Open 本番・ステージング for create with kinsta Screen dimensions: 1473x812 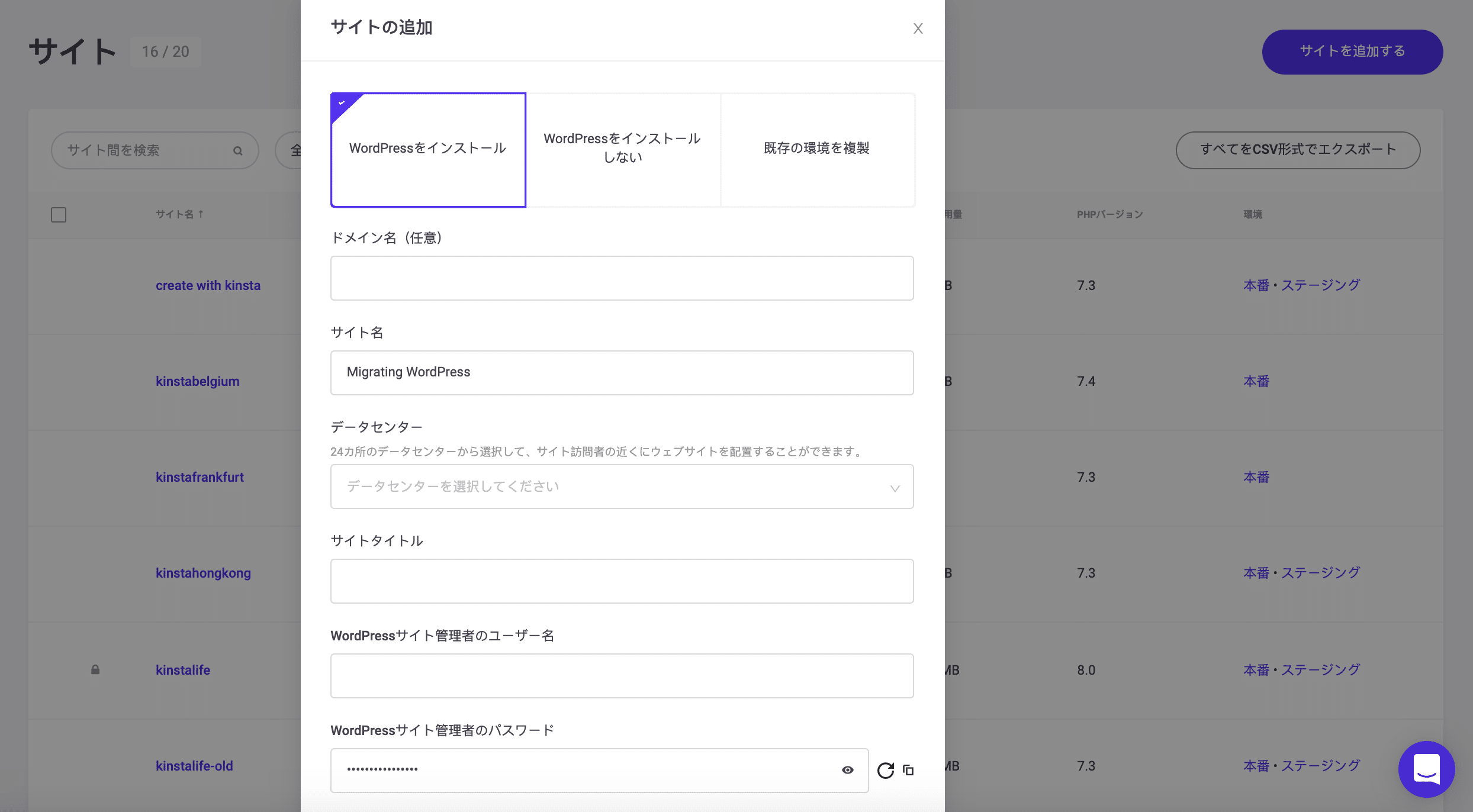pyautogui.click(x=1301, y=285)
